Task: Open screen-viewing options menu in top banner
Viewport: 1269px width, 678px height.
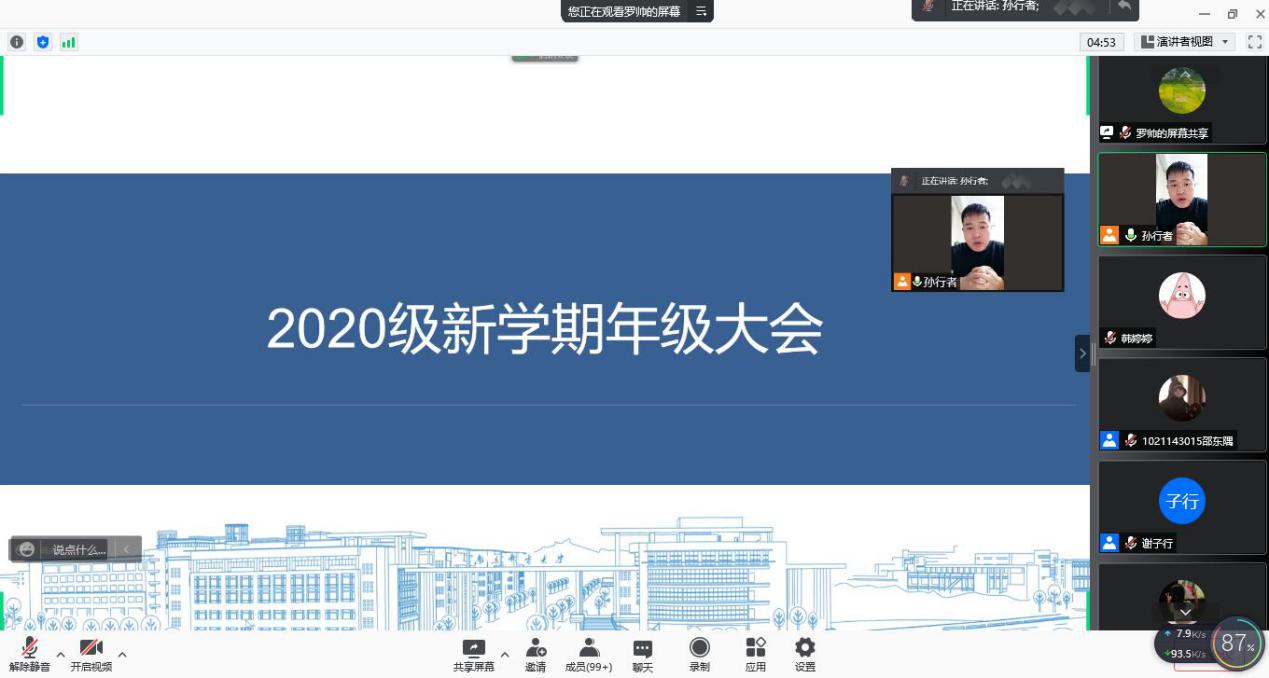Action: pyautogui.click(x=701, y=11)
